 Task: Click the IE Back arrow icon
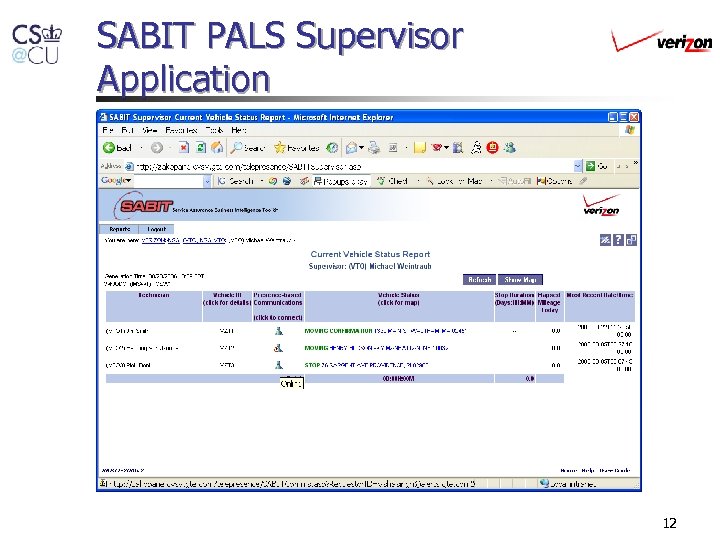[x=109, y=148]
